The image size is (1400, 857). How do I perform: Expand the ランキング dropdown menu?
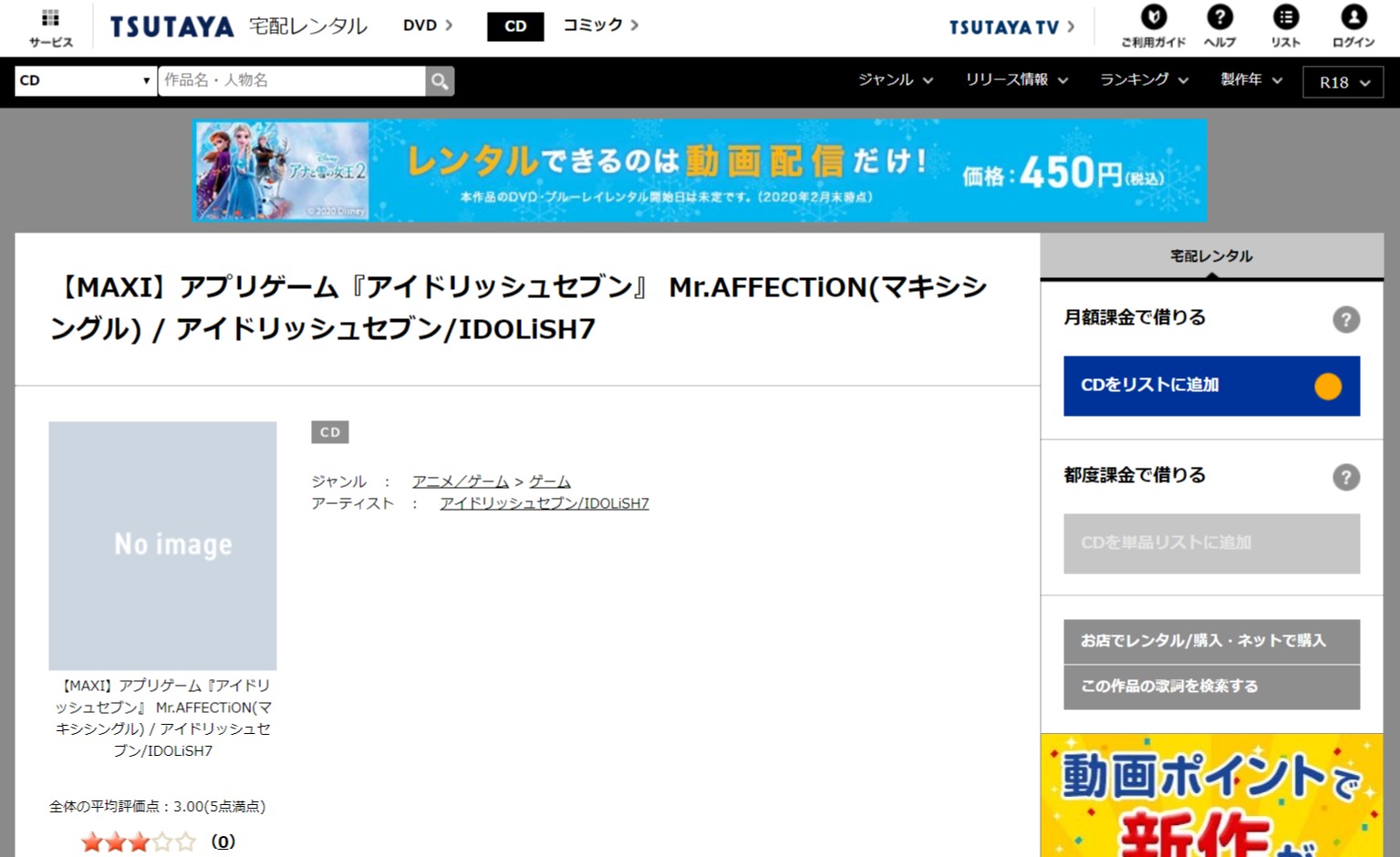[1144, 80]
